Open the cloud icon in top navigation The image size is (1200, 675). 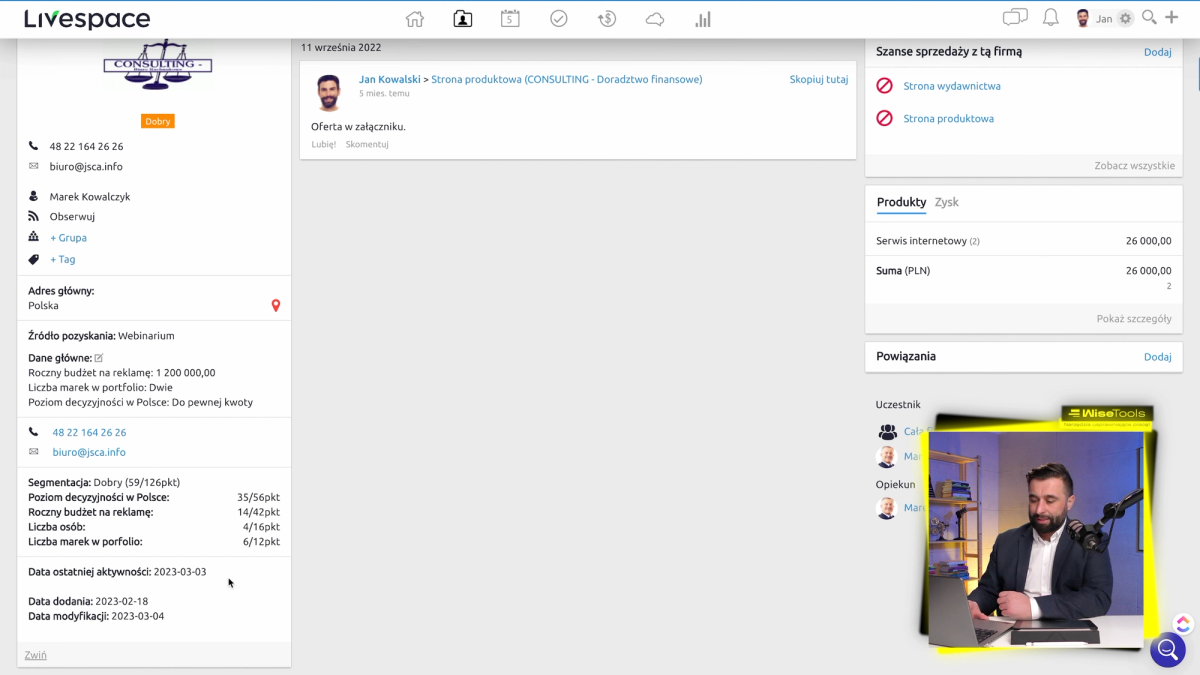click(655, 19)
